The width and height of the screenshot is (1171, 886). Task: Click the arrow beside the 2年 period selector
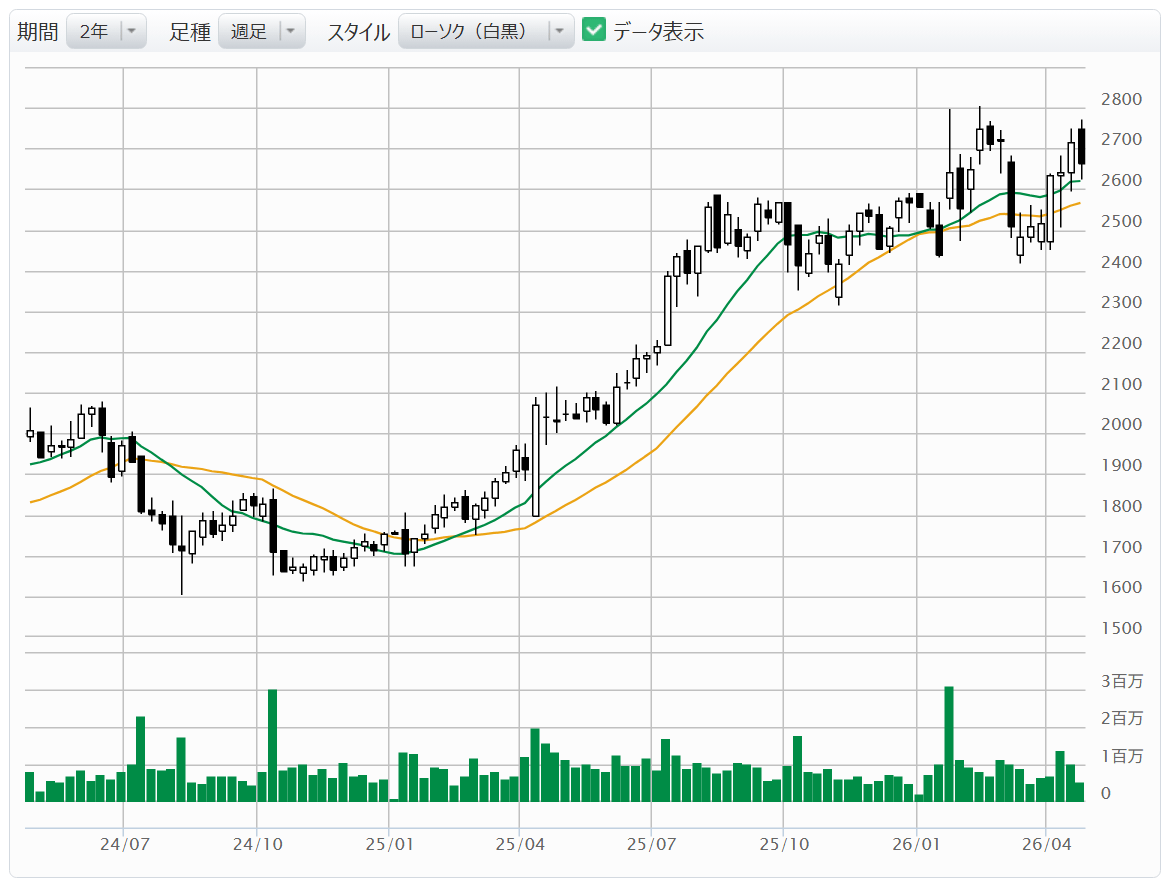tap(134, 32)
